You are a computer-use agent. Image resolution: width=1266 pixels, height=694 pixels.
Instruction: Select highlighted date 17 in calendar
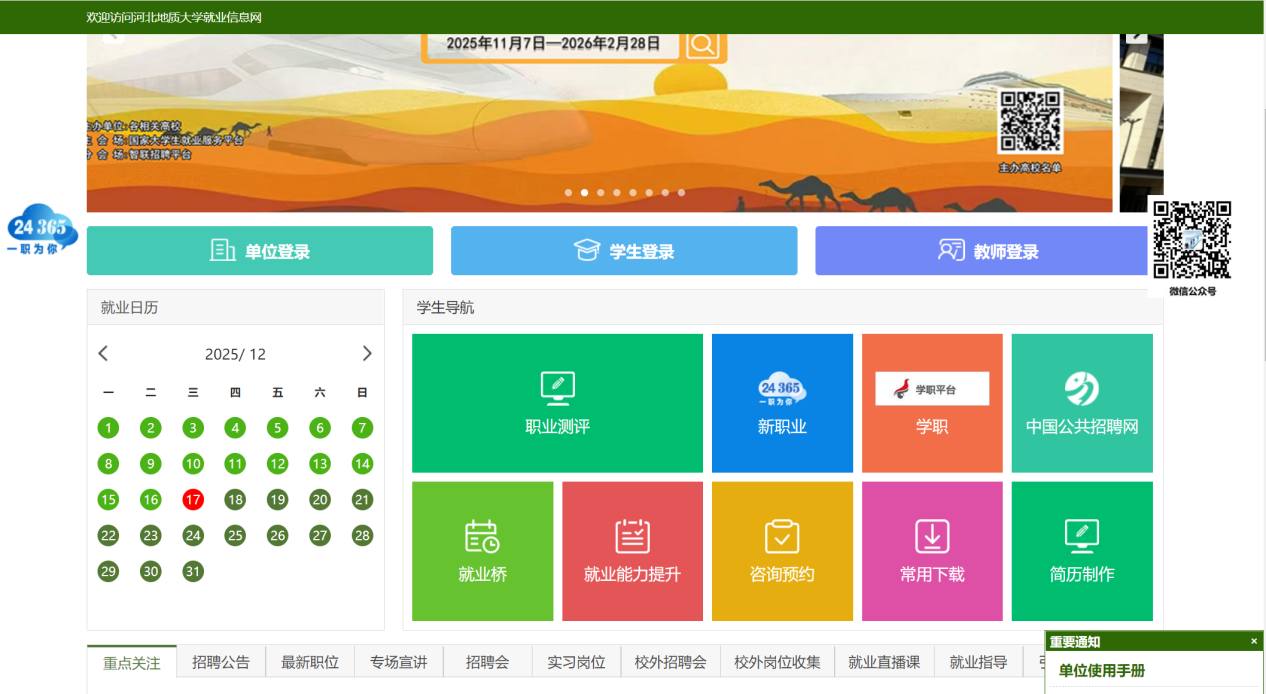click(193, 500)
